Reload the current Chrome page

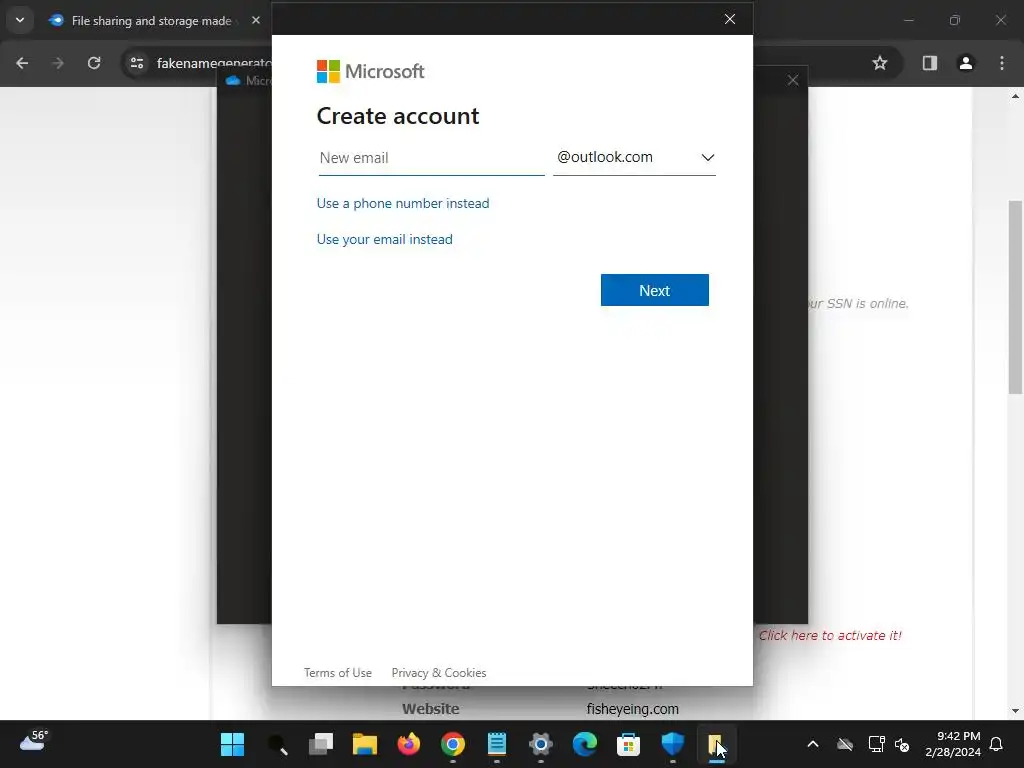(x=94, y=63)
